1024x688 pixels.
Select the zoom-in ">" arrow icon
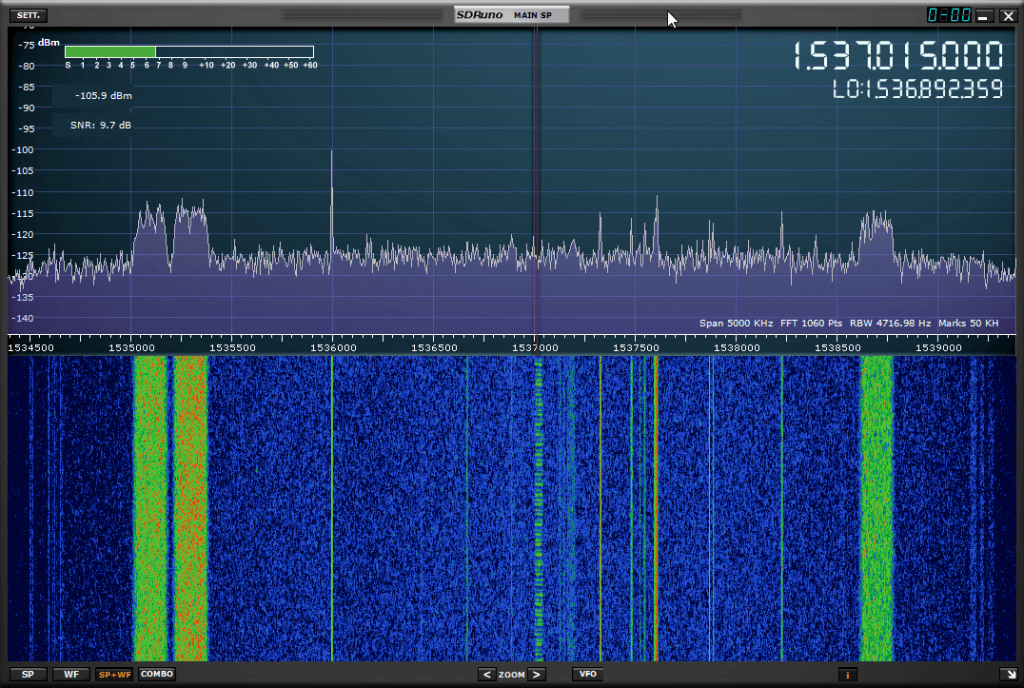(x=536, y=674)
